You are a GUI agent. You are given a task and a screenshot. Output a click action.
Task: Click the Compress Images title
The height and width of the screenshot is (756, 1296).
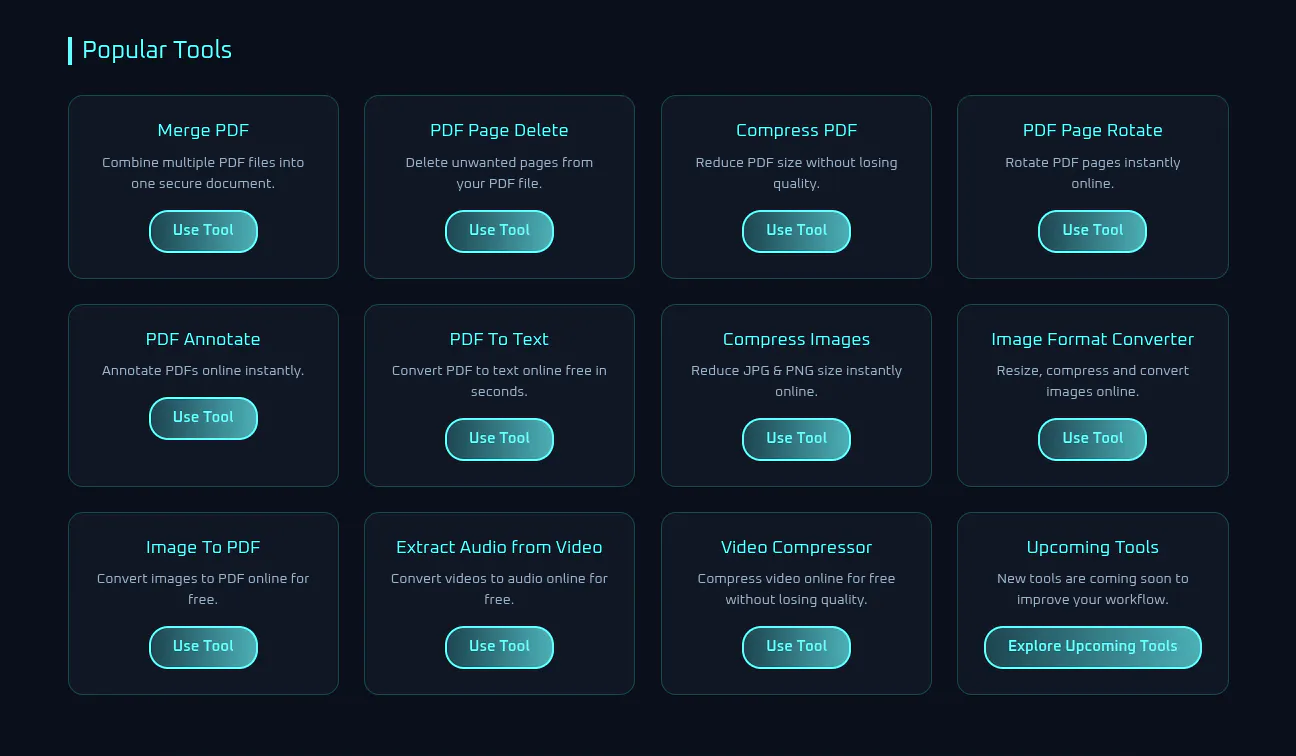796,339
